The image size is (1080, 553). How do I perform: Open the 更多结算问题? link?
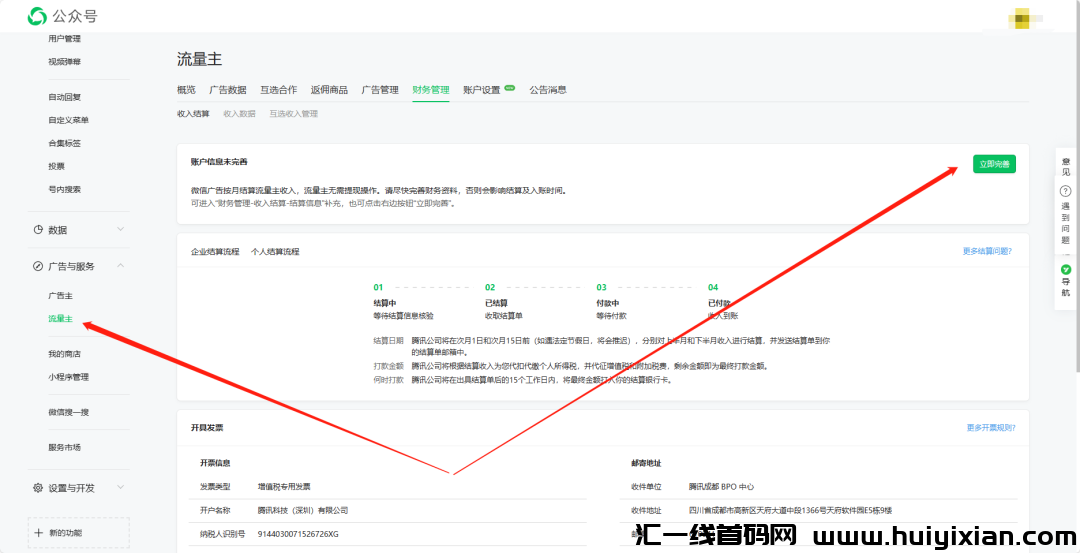pos(986,251)
